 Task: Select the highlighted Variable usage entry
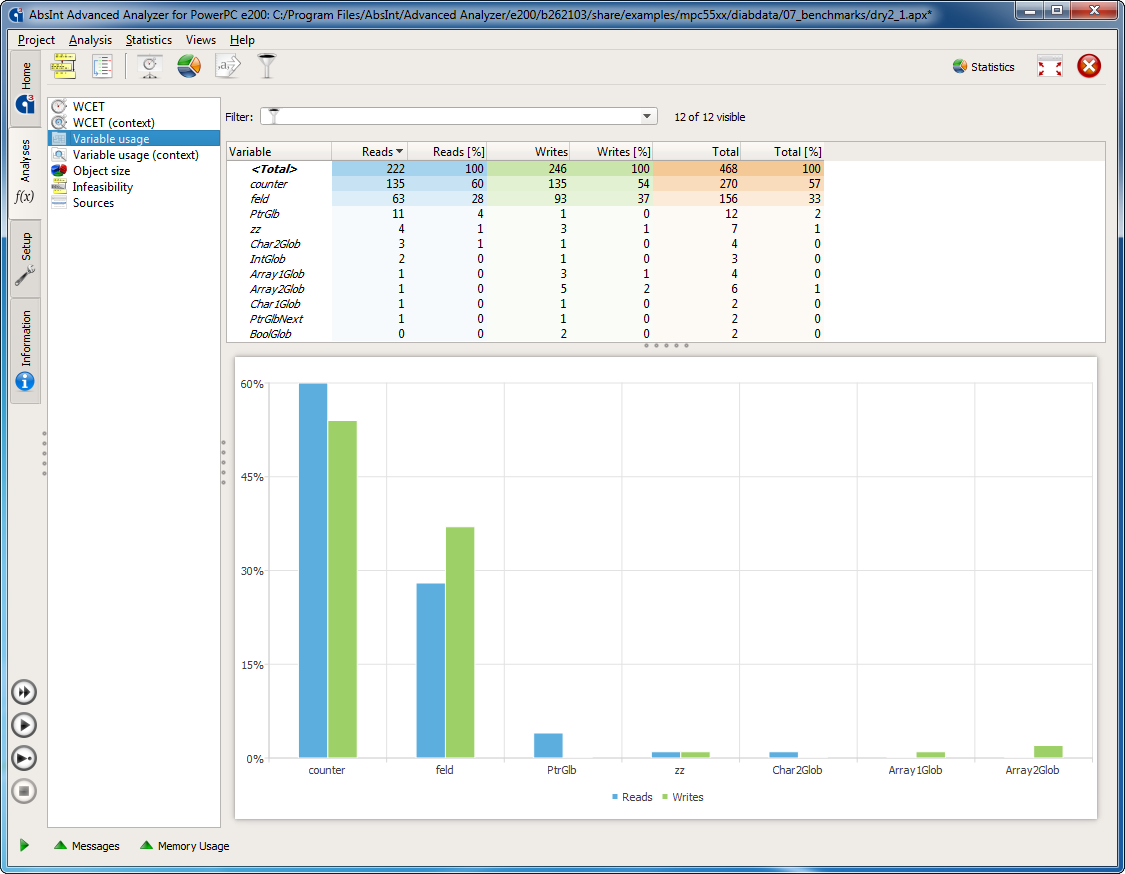(133, 138)
